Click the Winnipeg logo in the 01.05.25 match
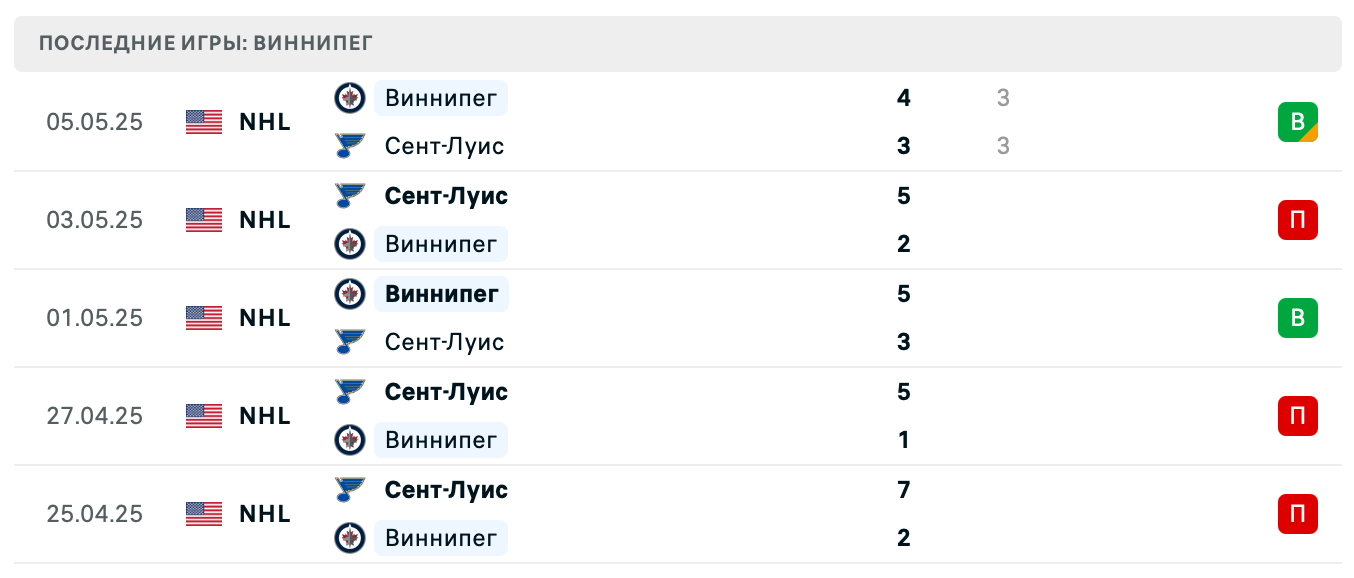Image resolution: width=1354 pixels, height=578 pixels. [x=349, y=293]
